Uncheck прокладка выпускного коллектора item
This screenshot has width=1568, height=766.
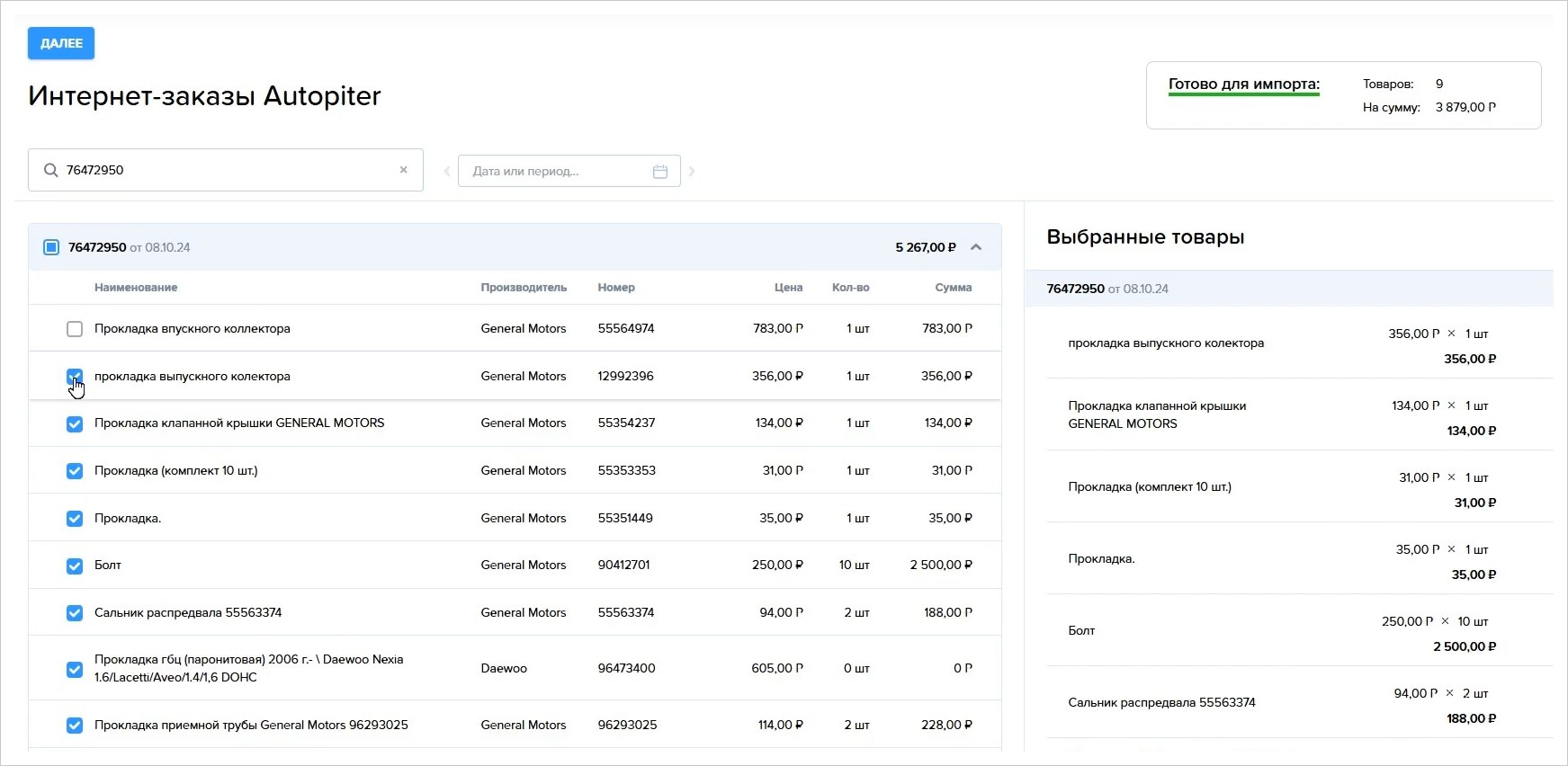click(x=75, y=377)
